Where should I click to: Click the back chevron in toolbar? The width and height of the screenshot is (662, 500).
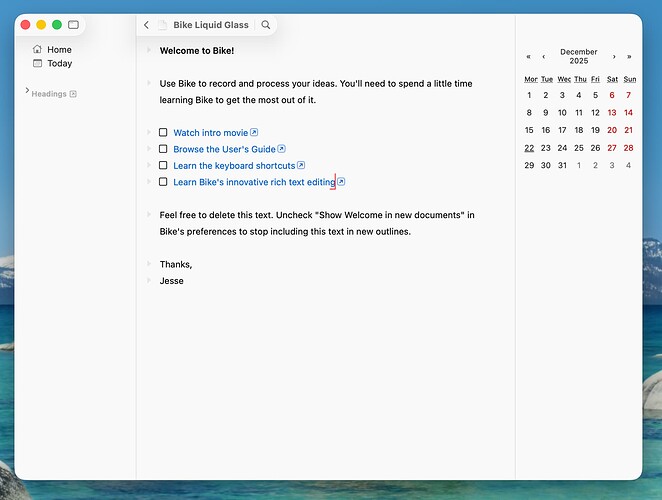pos(147,25)
